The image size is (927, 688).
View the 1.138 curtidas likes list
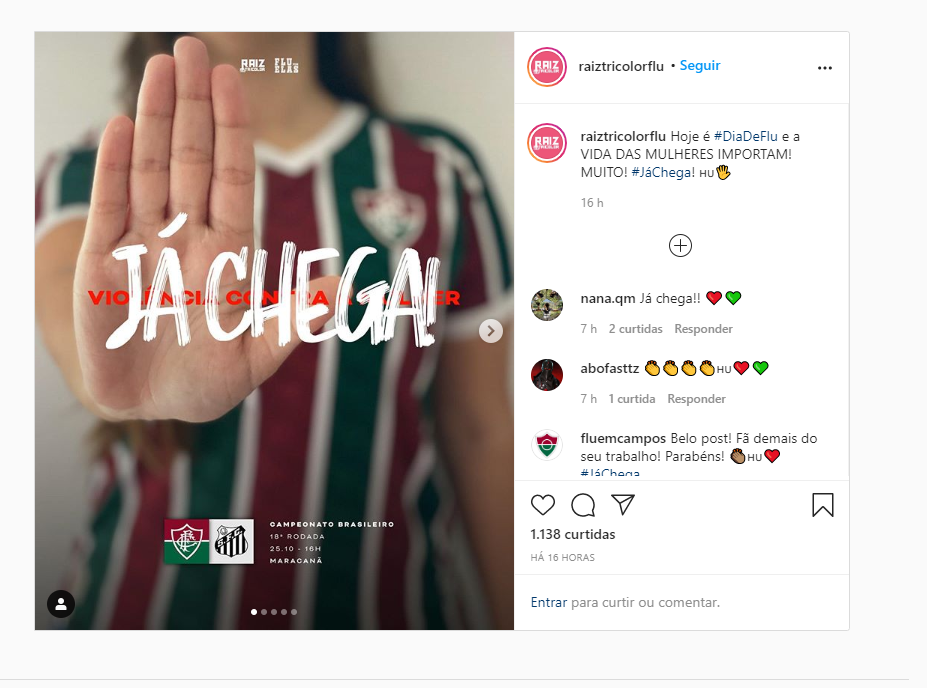coord(573,534)
